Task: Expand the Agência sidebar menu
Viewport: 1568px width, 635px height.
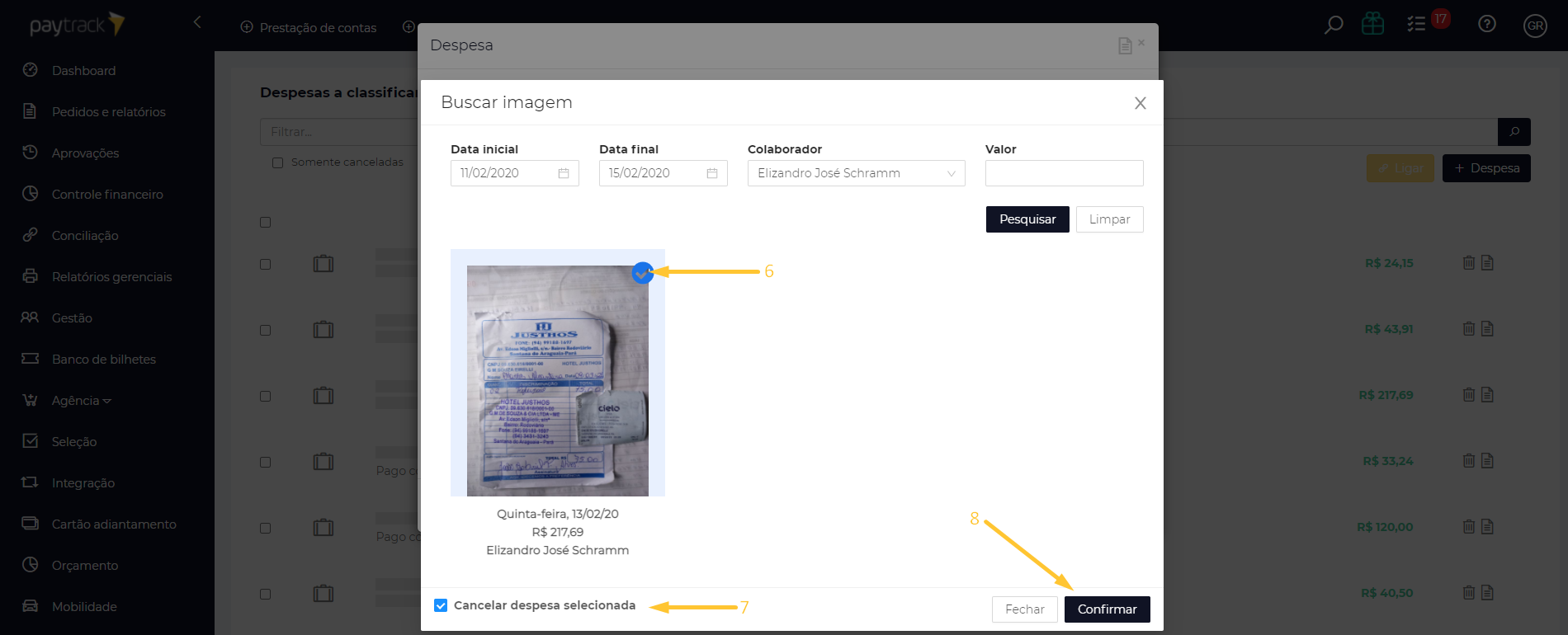Action: click(81, 401)
